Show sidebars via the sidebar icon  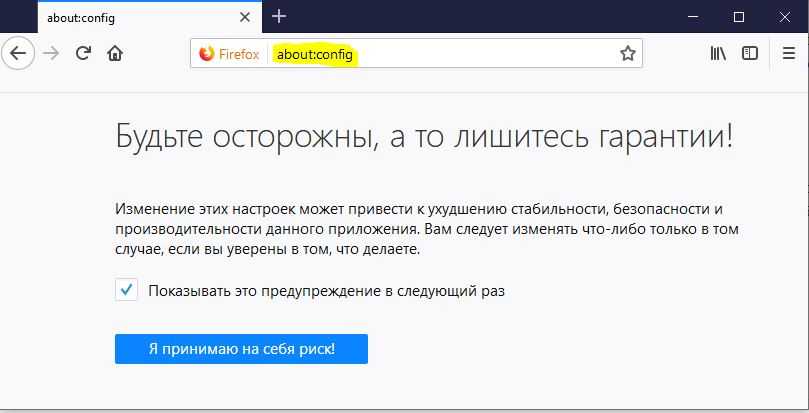point(750,54)
